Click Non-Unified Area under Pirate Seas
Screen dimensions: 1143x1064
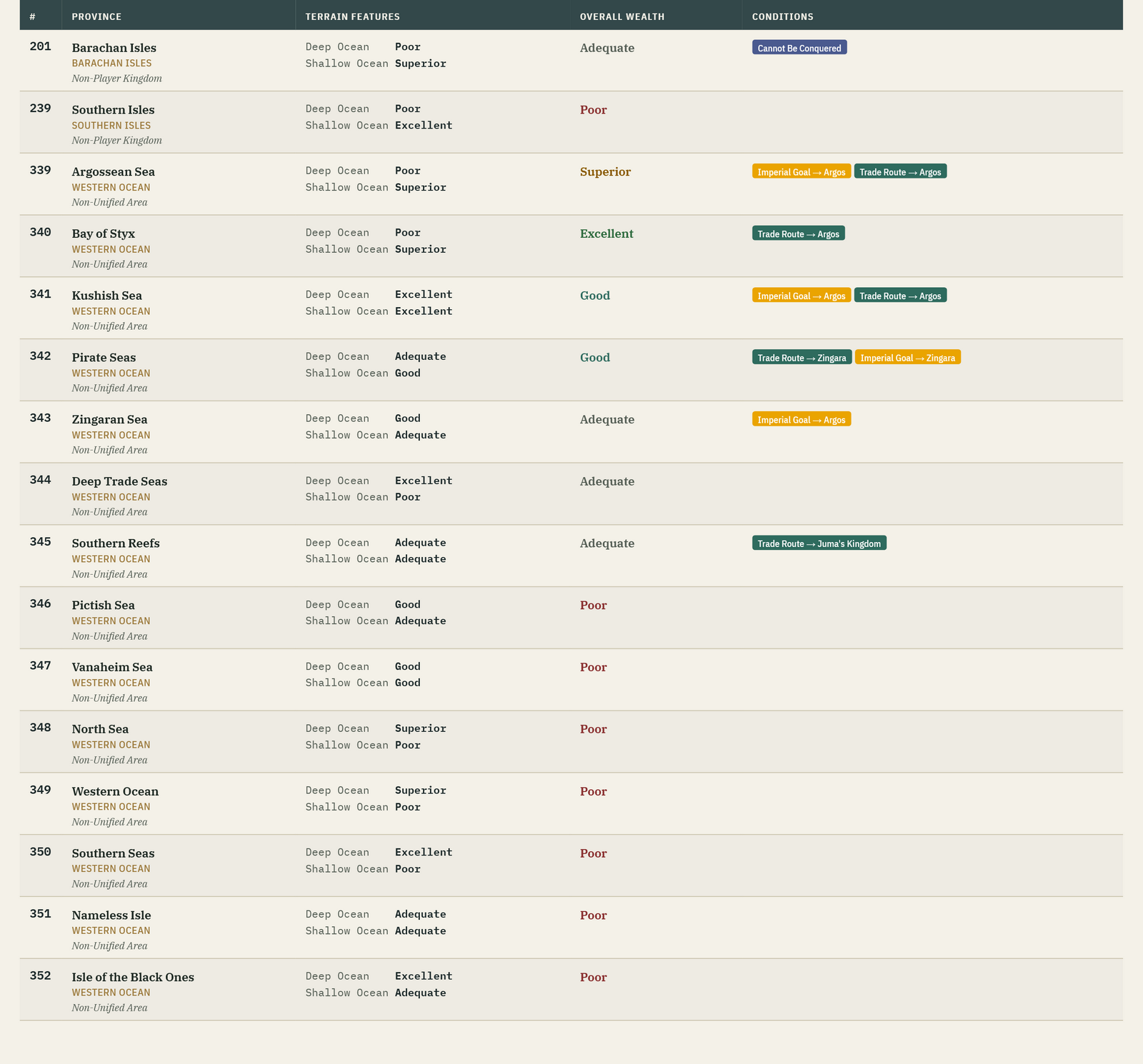click(109, 388)
